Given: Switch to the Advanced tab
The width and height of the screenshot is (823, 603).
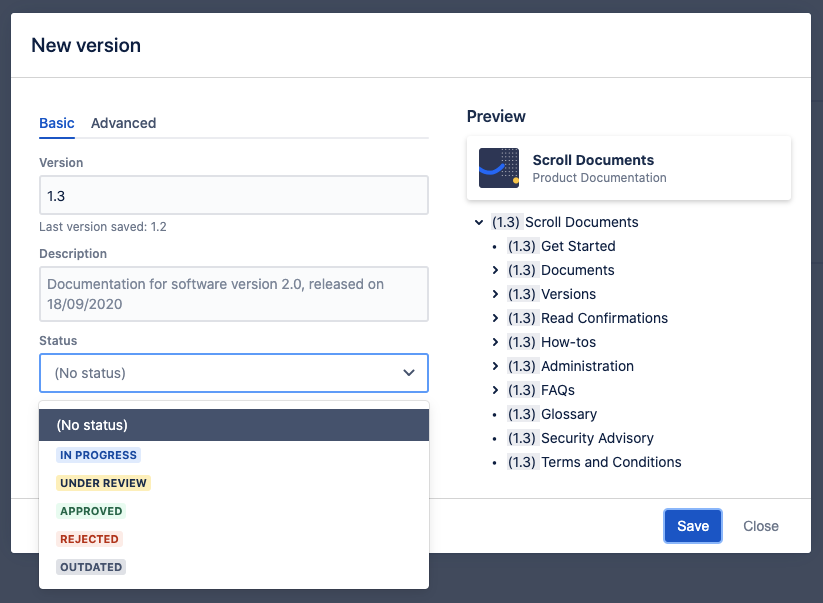Looking at the screenshot, I should point(123,123).
